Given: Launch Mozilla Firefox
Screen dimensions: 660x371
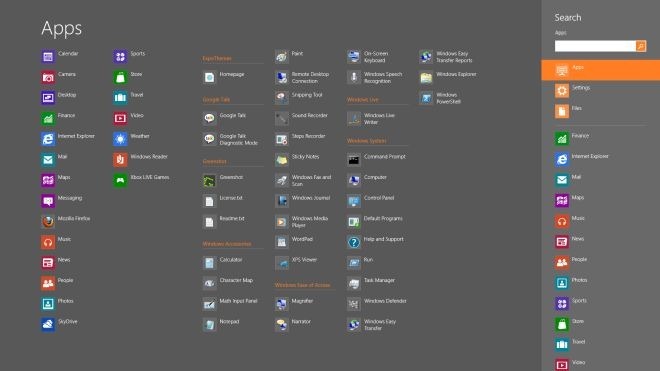Looking at the screenshot, I should tap(48, 222).
